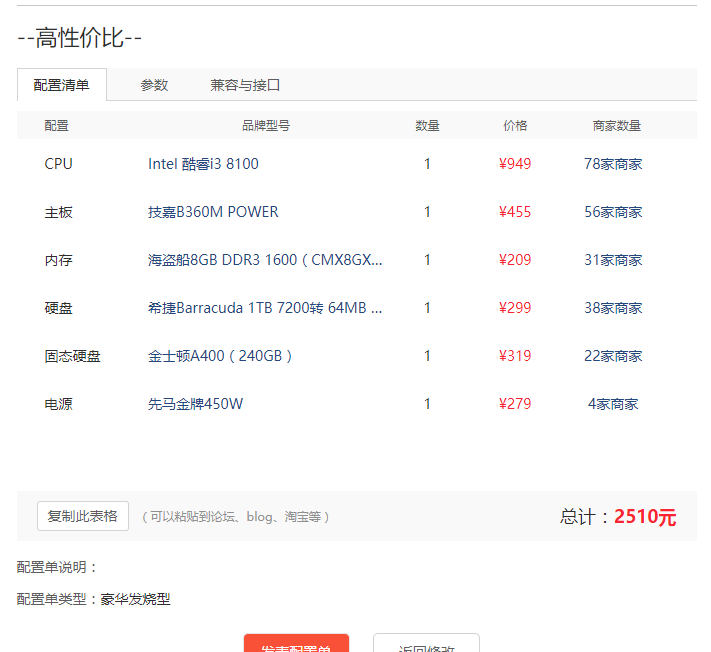Open the 兼容与接口 tab

245,85
